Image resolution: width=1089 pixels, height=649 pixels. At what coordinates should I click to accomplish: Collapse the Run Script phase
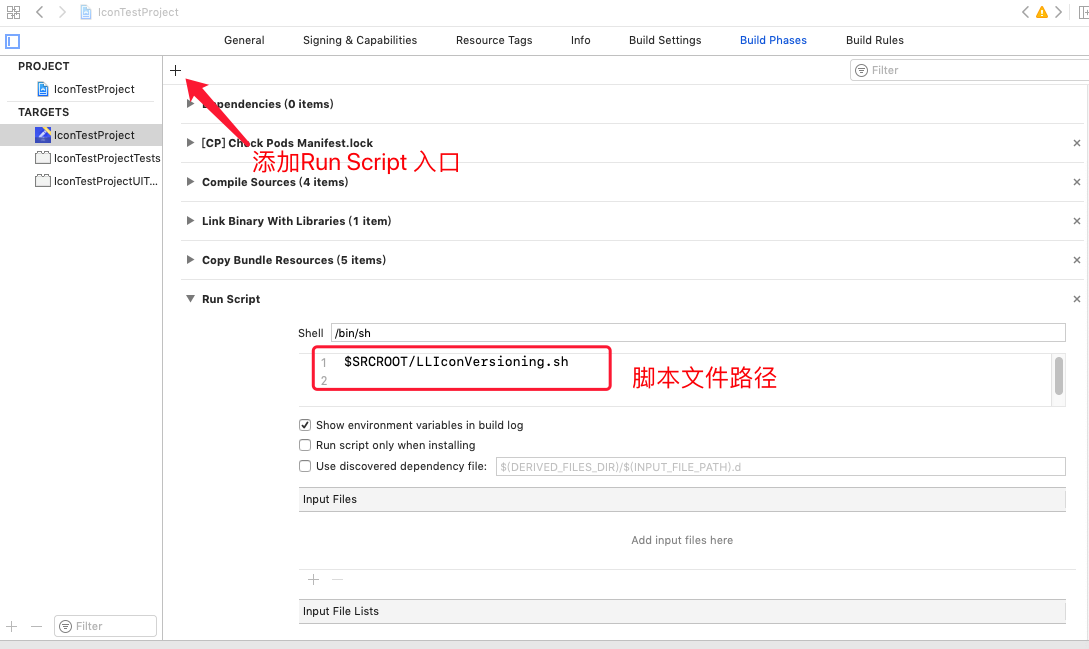pyautogui.click(x=190, y=299)
